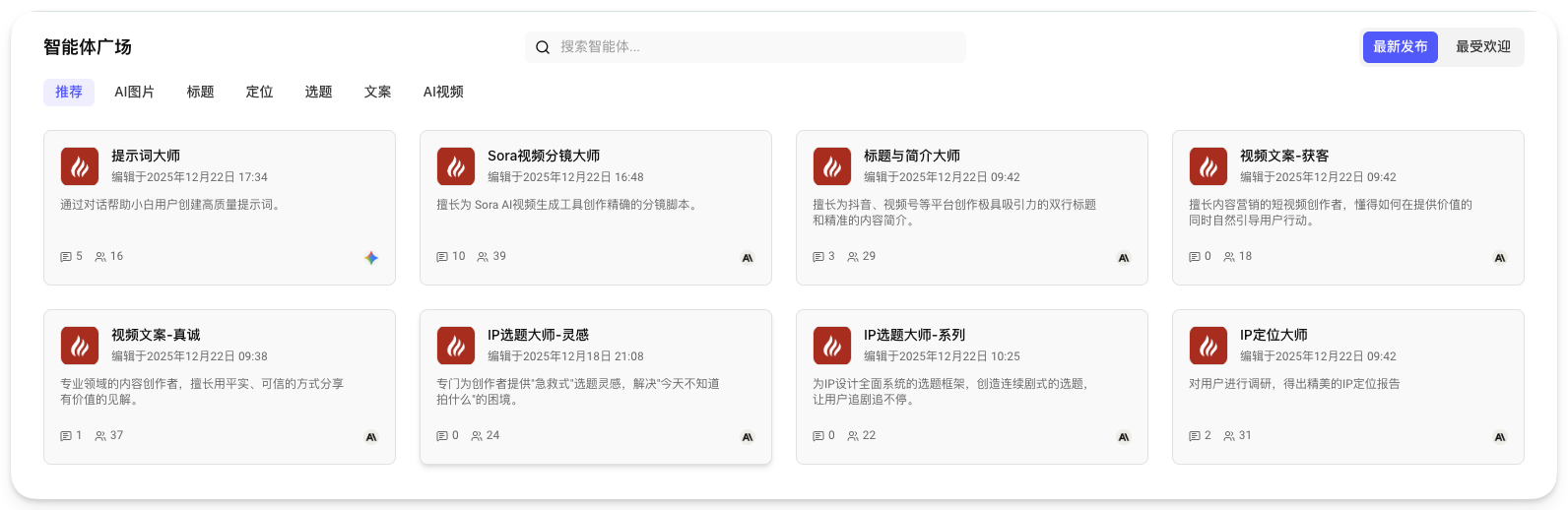Click the model badge icon on IP定位大师

pyautogui.click(x=1500, y=437)
